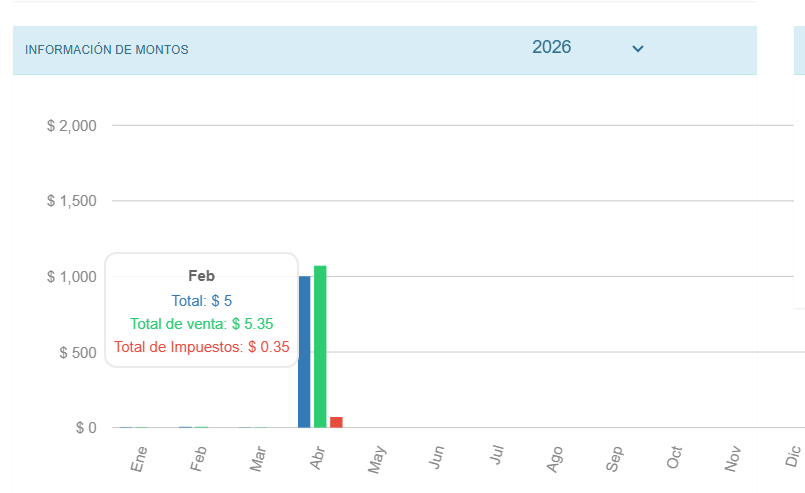This screenshot has height=493, width=805.
Task: Click the green Total de venta bar for Abr
Action: click(x=320, y=347)
